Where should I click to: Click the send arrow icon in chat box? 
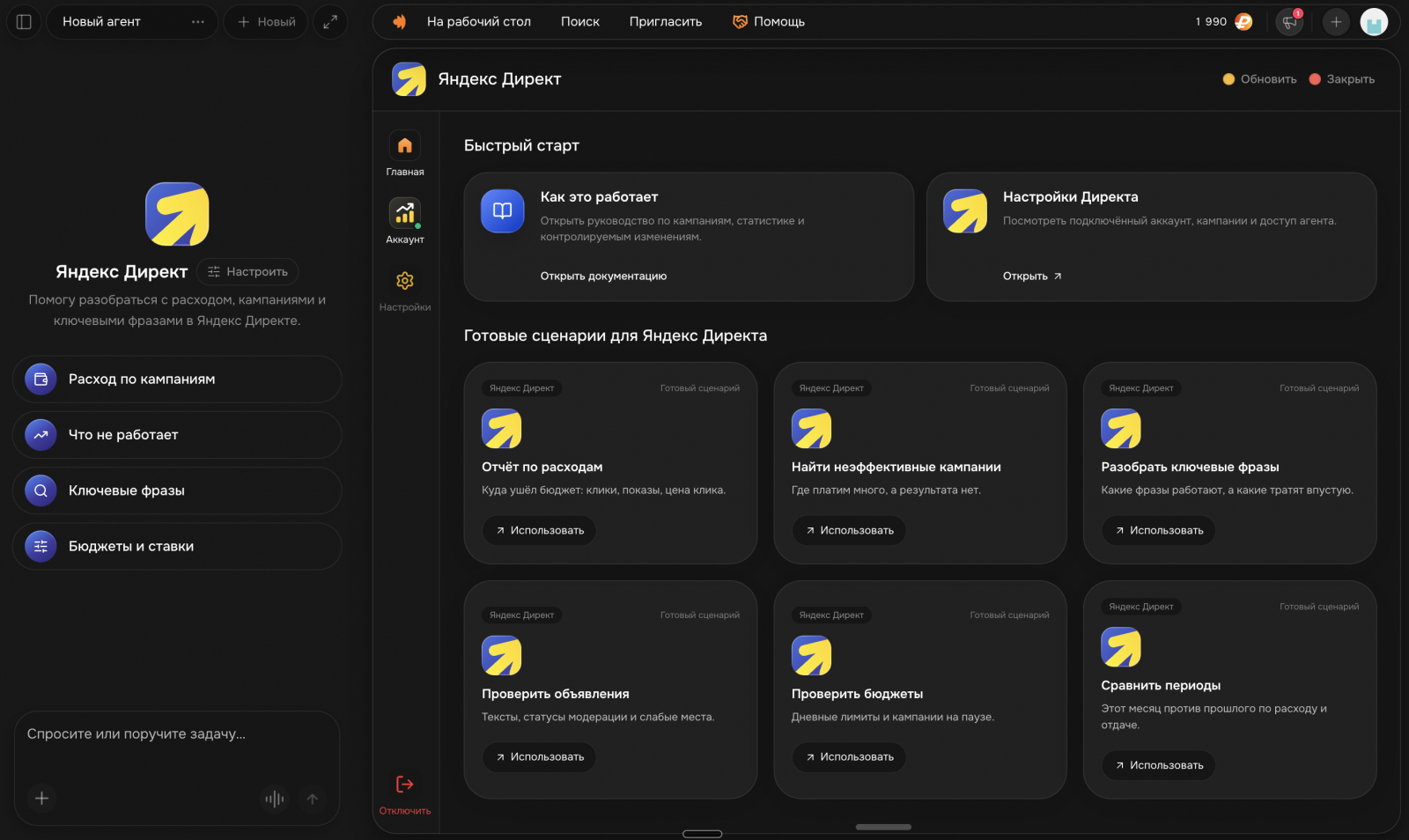pyautogui.click(x=313, y=799)
